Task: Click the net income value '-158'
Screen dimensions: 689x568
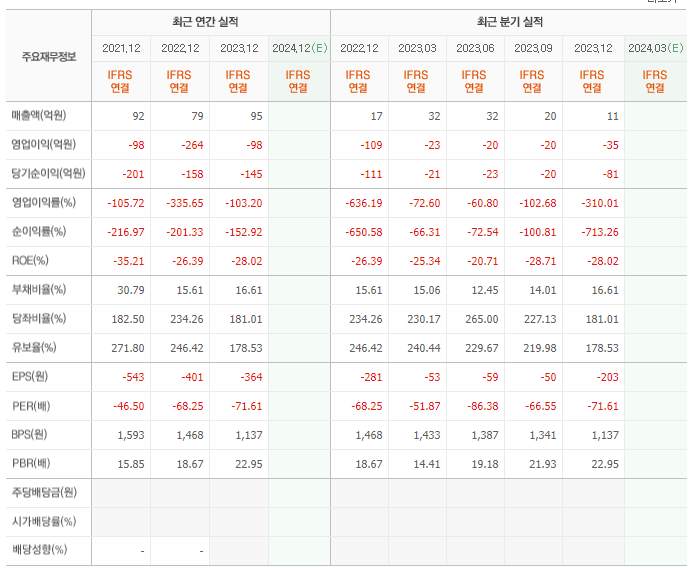Action: tap(192, 174)
